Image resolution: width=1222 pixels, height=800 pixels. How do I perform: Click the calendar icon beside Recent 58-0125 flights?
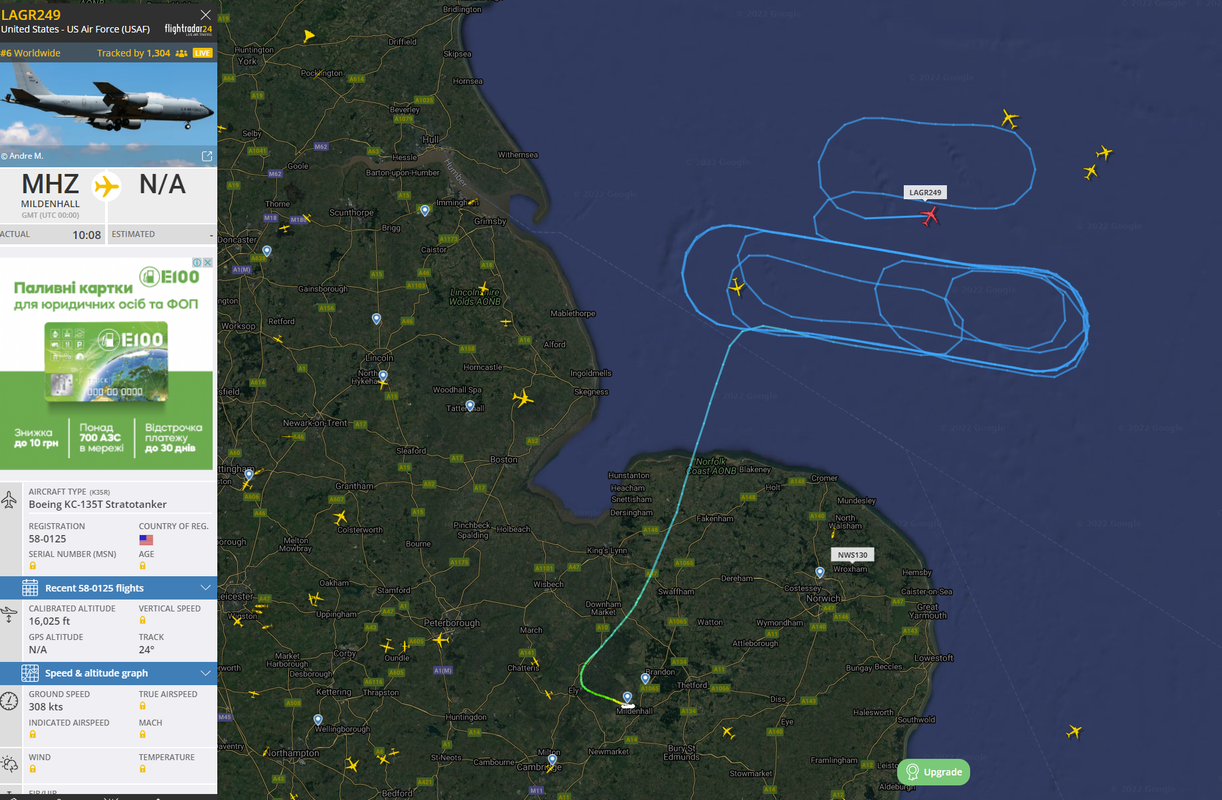coord(30,588)
